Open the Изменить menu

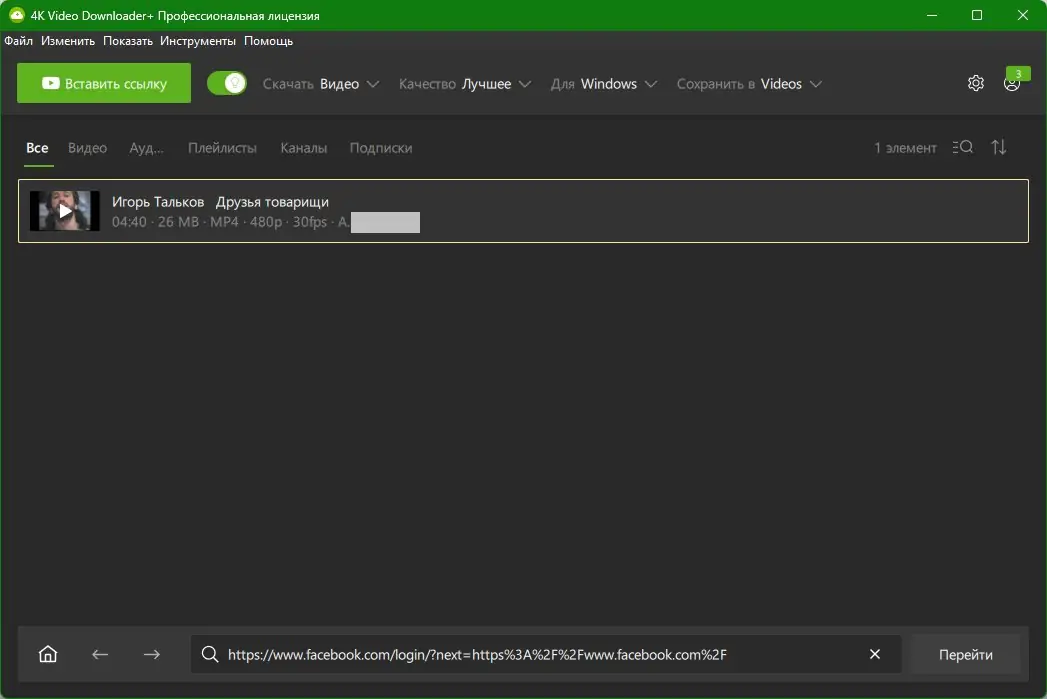click(x=67, y=41)
